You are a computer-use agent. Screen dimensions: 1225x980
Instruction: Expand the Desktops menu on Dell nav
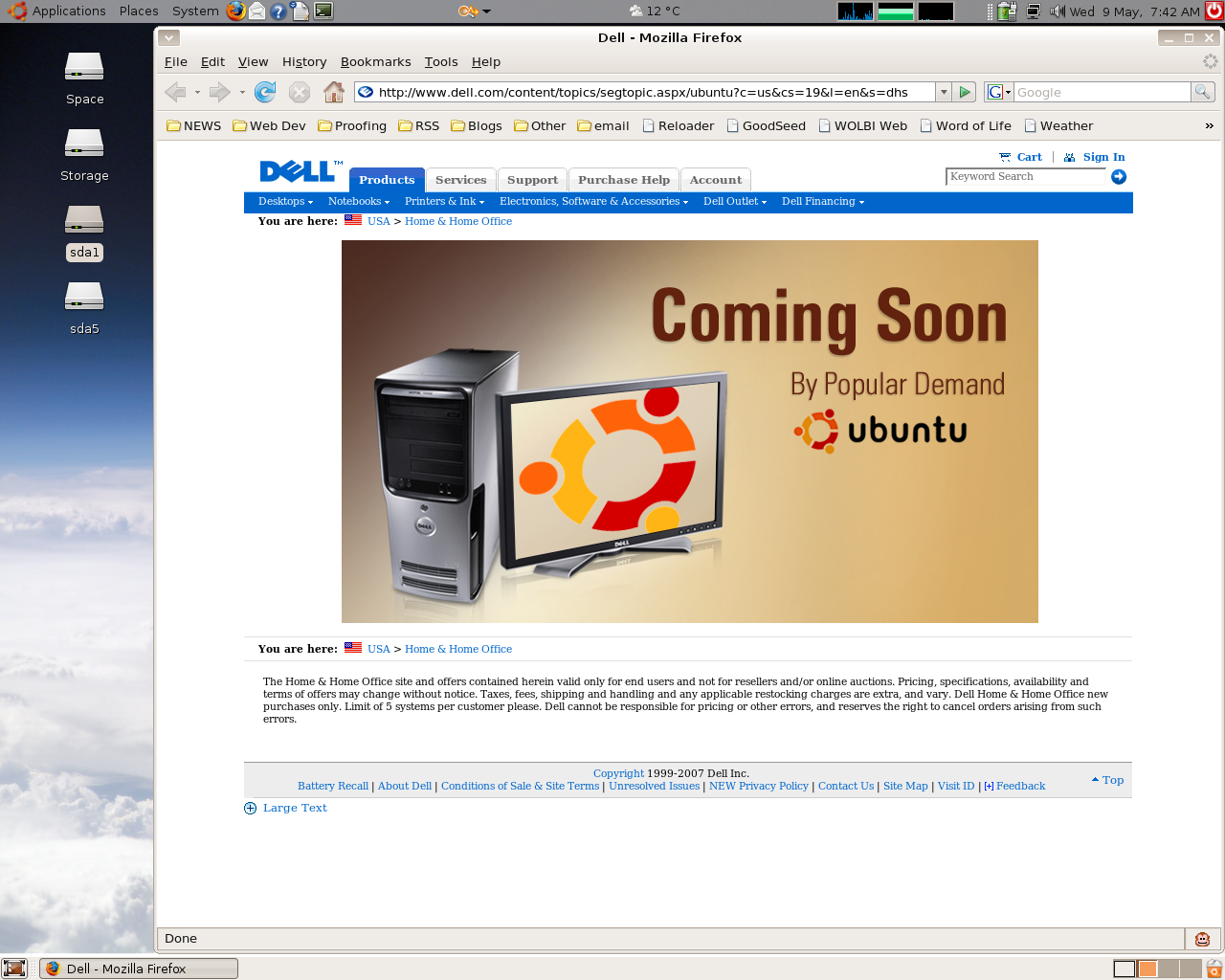(x=285, y=201)
